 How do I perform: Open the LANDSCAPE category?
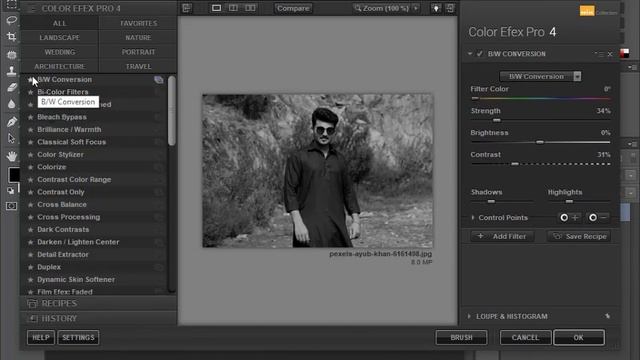click(60, 38)
